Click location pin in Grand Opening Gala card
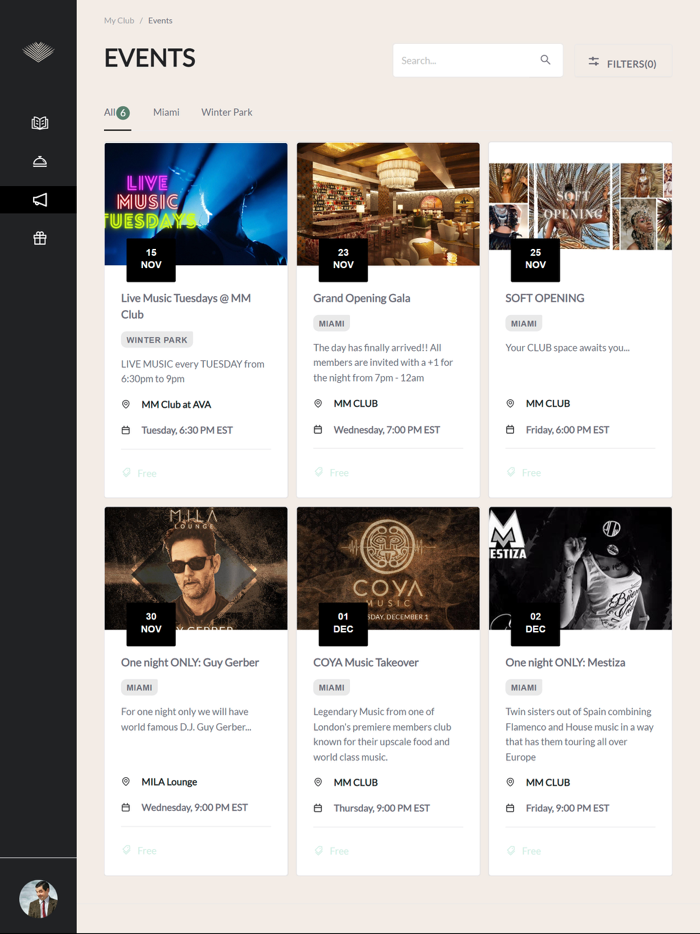 (318, 403)
